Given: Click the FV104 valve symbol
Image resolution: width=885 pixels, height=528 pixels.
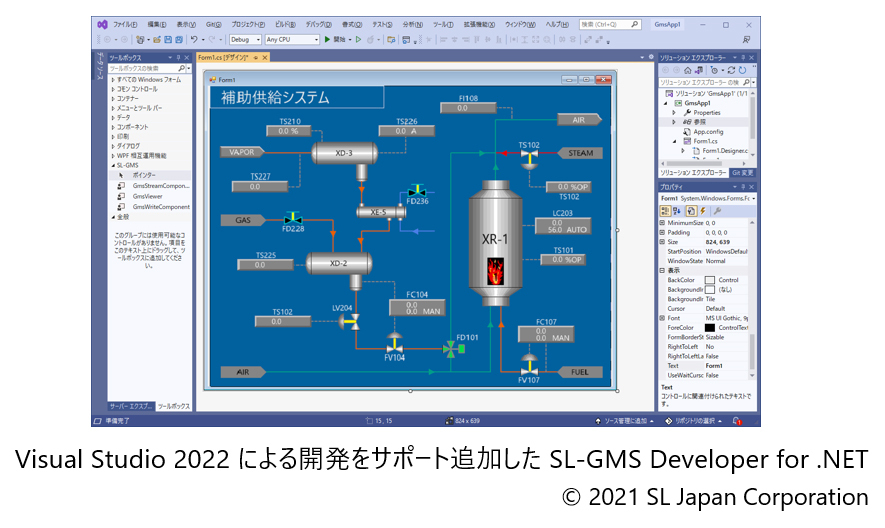Looking at the screenshot, I should pos(394,344).
